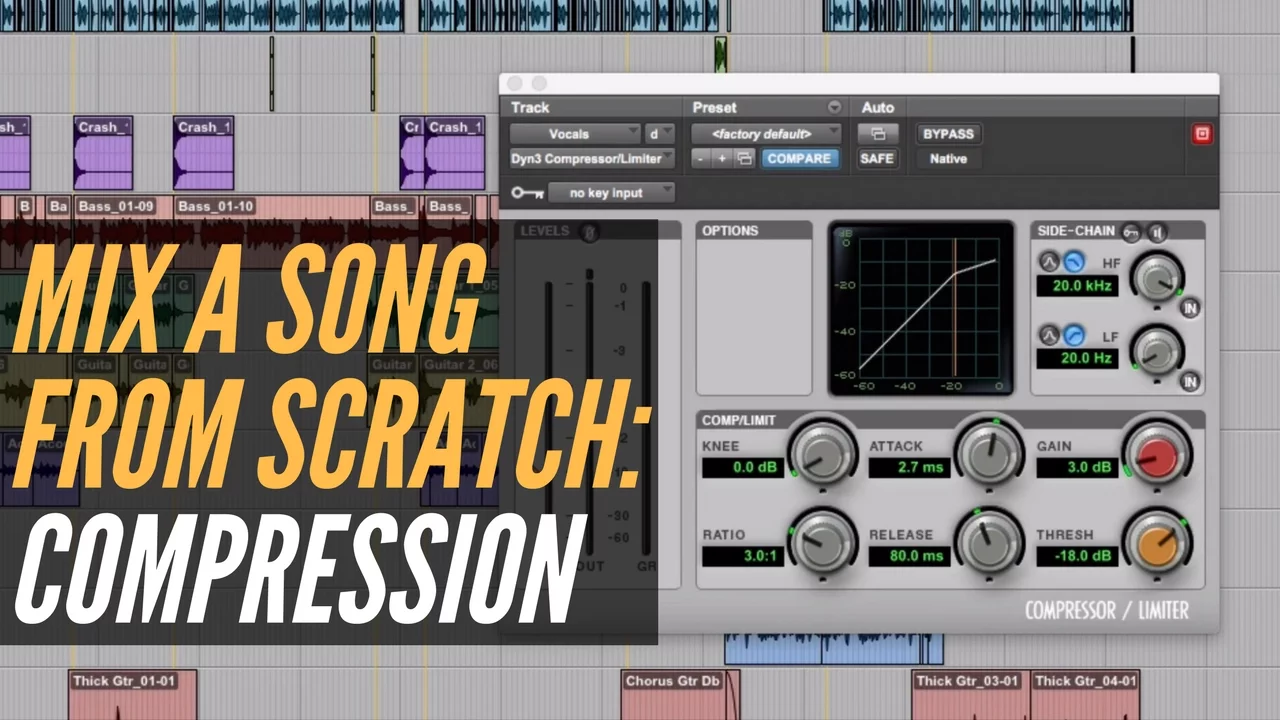Click the Auto header label

[x=877, y=107]
